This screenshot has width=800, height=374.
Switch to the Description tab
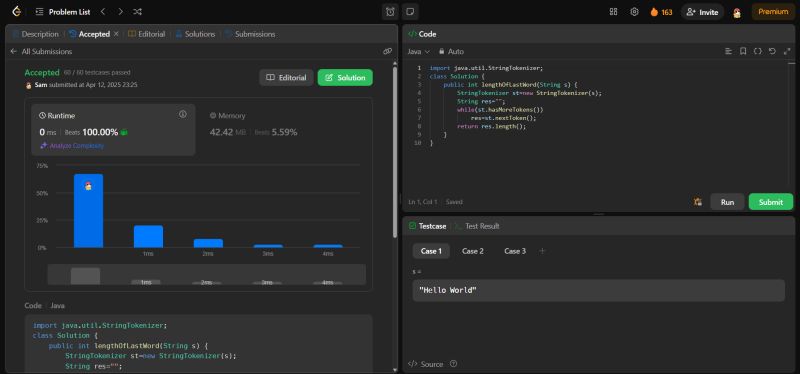coord(35,34)
